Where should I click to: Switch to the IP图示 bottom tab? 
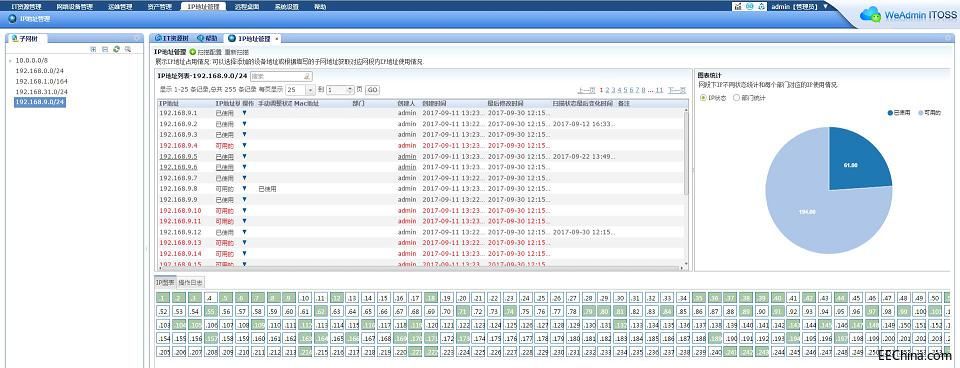point(164,282)
